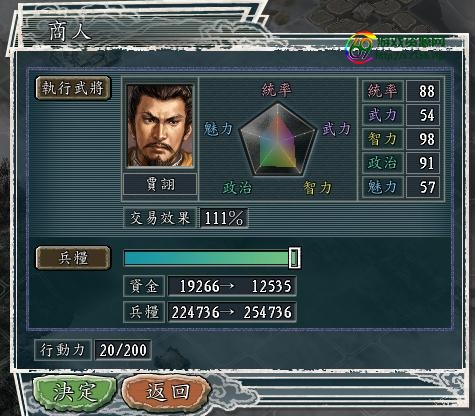This screenshot has height=416, width=475.
Task: Click the 資金 amount field
Action: 232,286
